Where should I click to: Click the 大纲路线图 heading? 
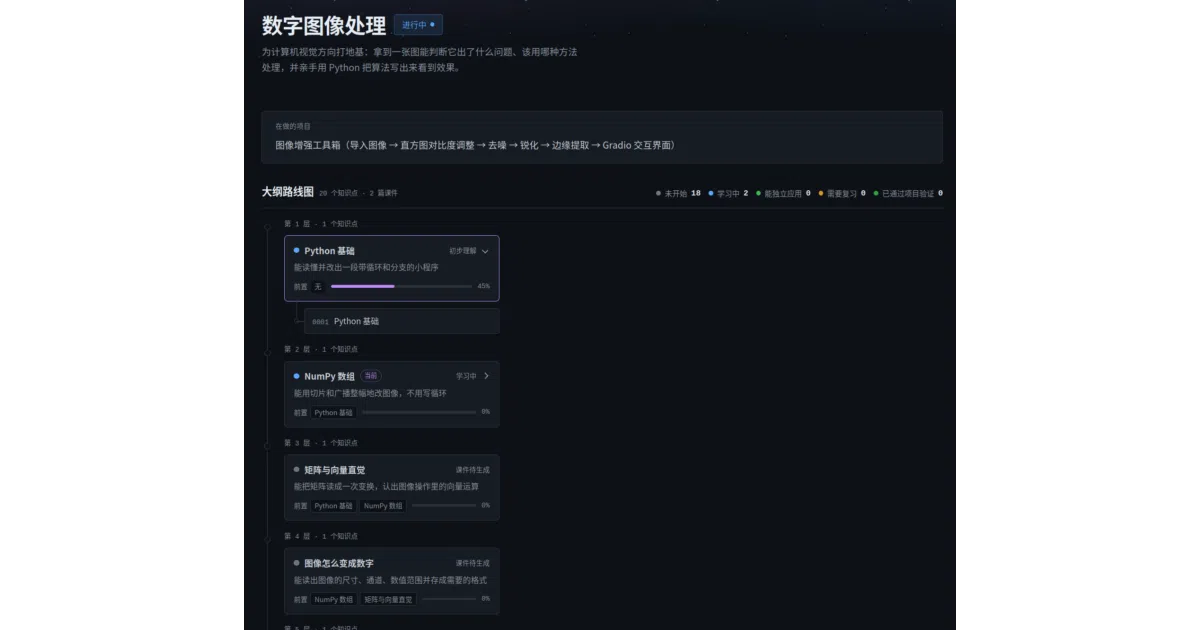[288, 192]
